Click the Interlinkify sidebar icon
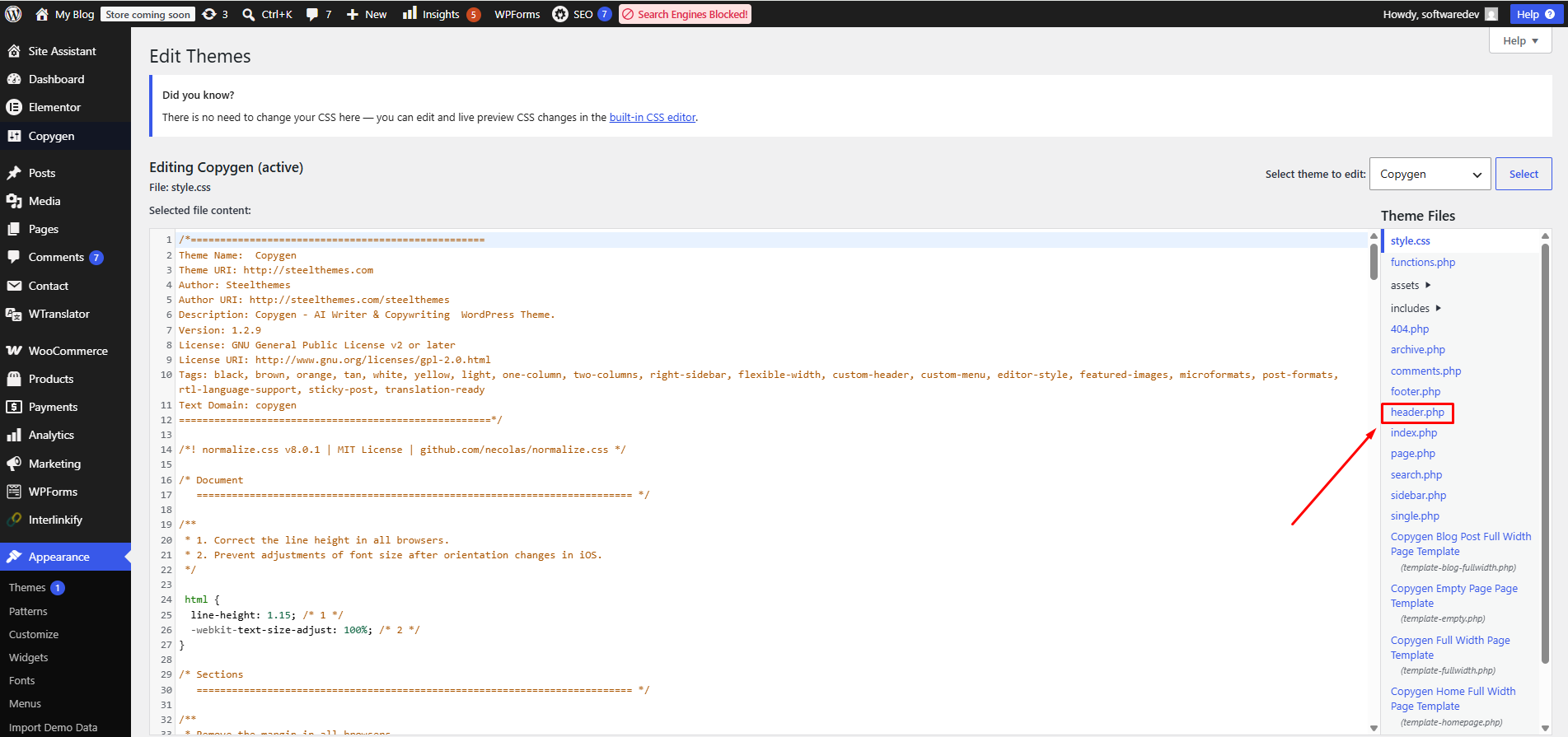The height and width of the screenshot is (737, 1568). (x=14, y=520)
